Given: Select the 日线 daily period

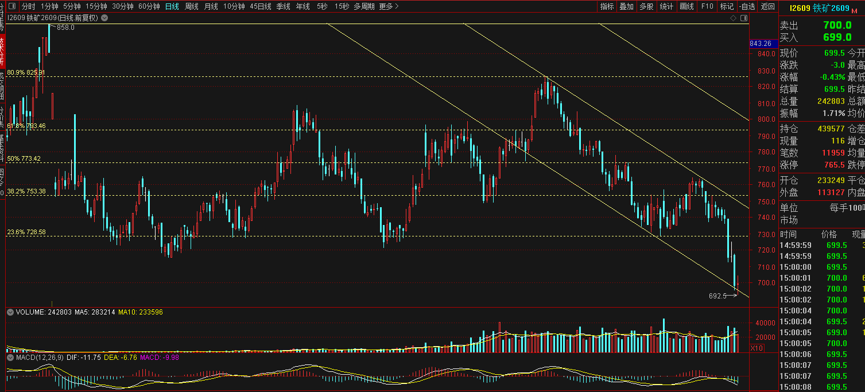Looking at the screenshot, I should (x=172, y=7).
